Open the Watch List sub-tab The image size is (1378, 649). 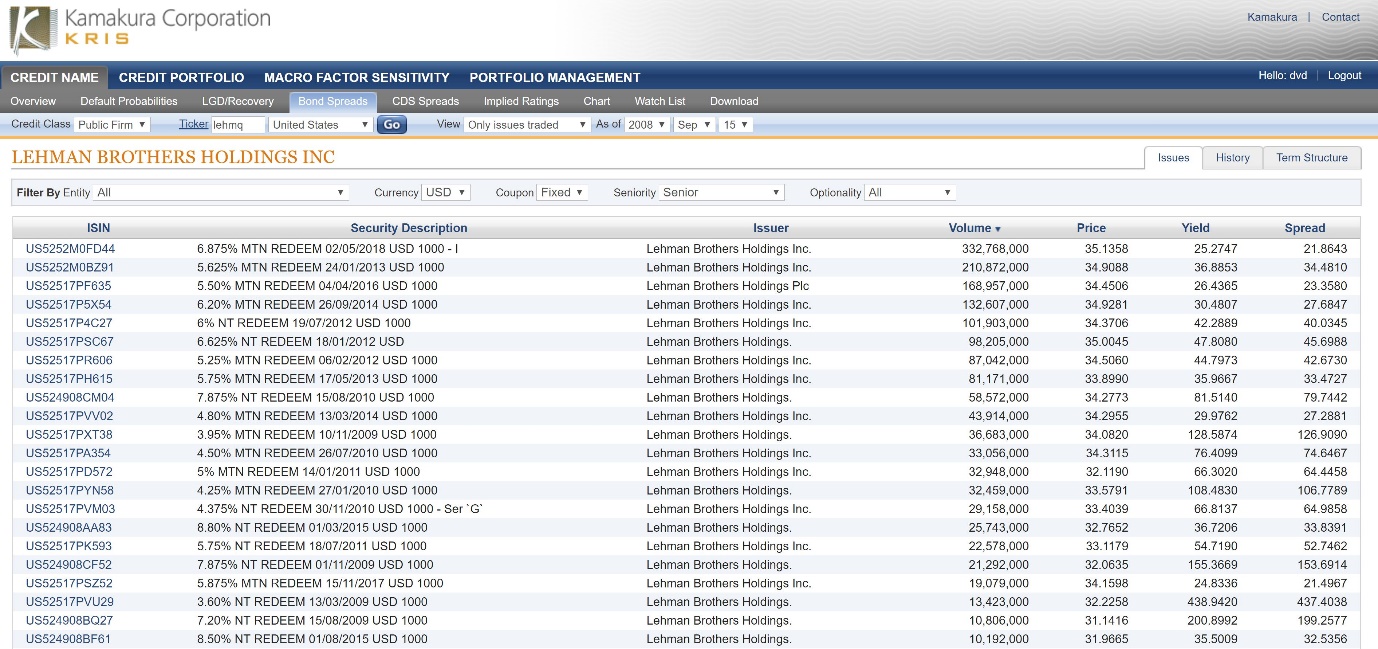(x=660, y=101)
